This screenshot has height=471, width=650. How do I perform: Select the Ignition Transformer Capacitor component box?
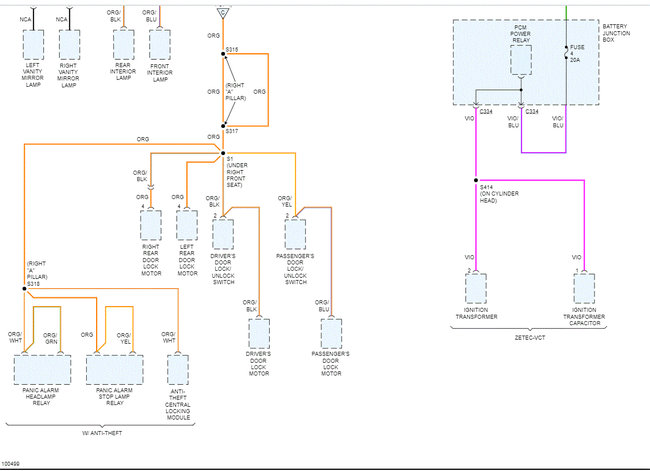point(584,289)
